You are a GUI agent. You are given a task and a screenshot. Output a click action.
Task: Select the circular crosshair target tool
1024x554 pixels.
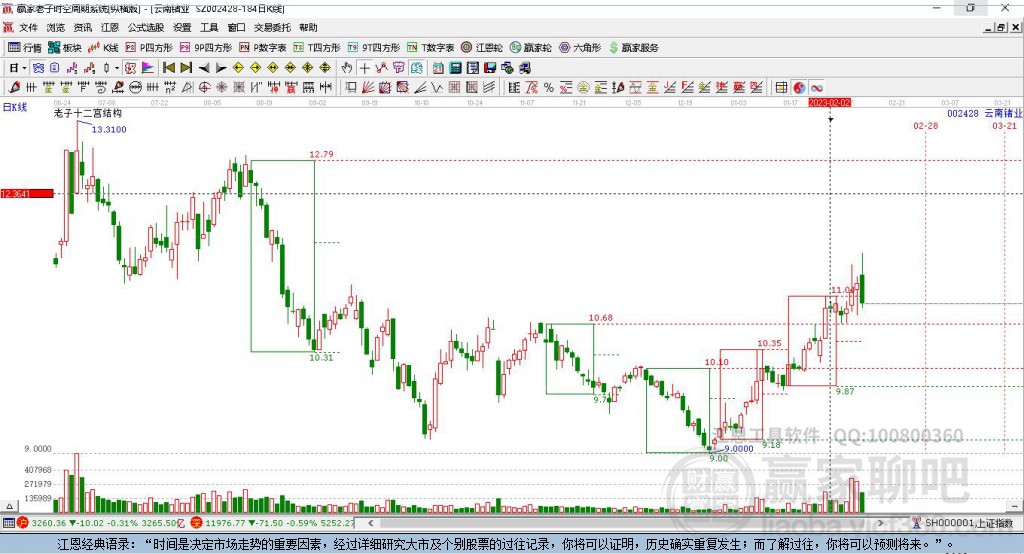pos(204,88)
